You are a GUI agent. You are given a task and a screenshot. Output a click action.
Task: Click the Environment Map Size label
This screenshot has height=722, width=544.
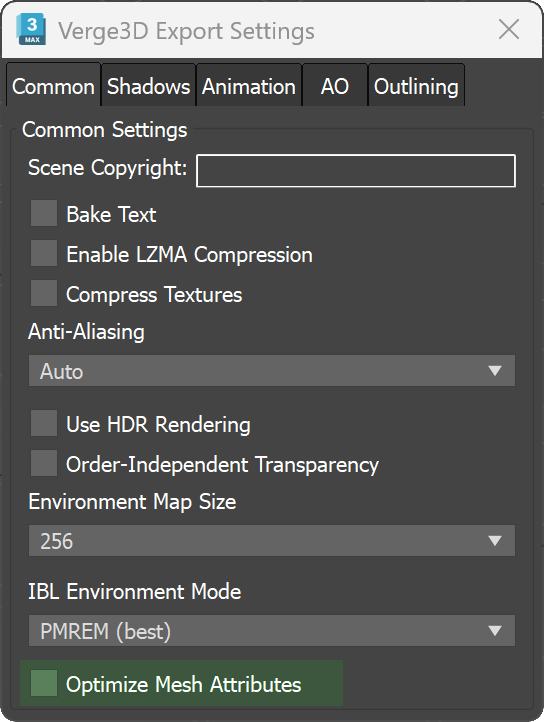click(x=132, y=502)
